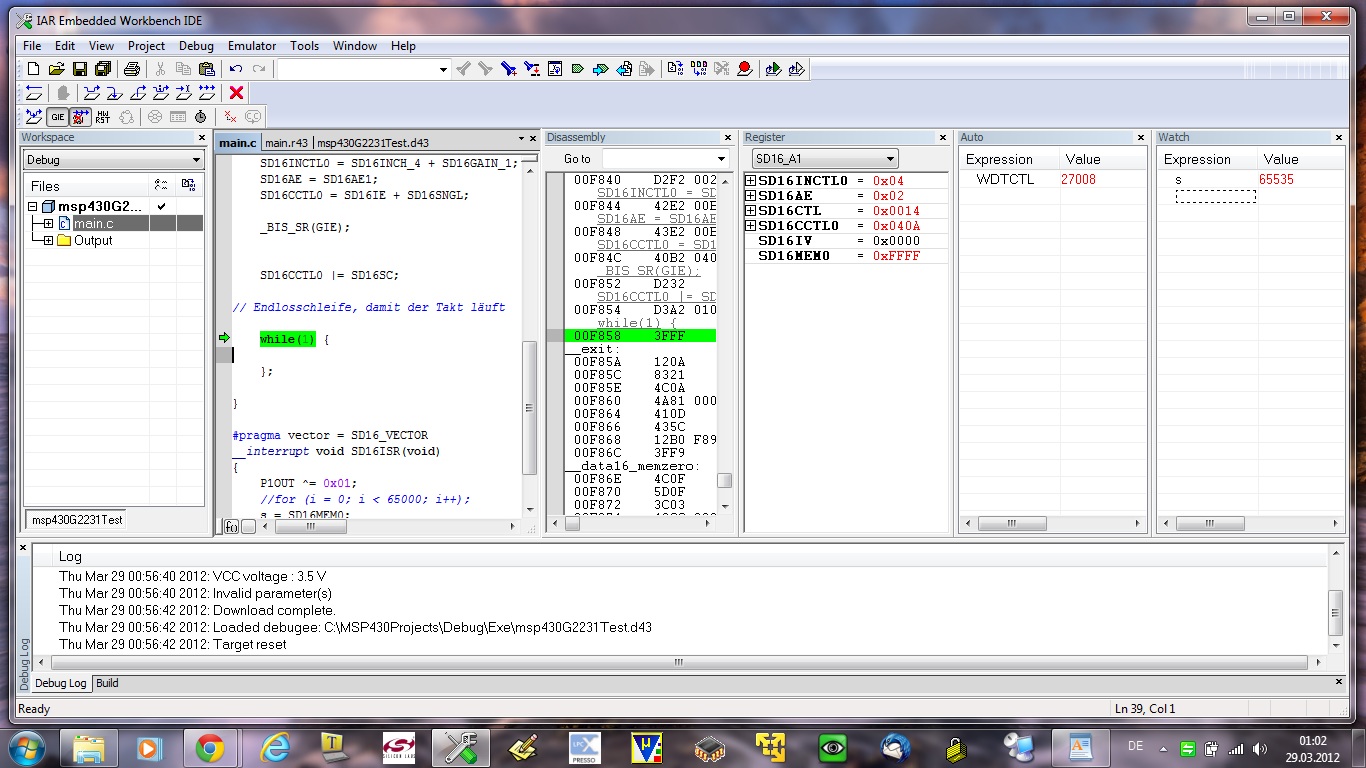Reset the debugger with the Reset icon
The width and height of the screenshot is (1366, 768).
click(x=33, y=93)
